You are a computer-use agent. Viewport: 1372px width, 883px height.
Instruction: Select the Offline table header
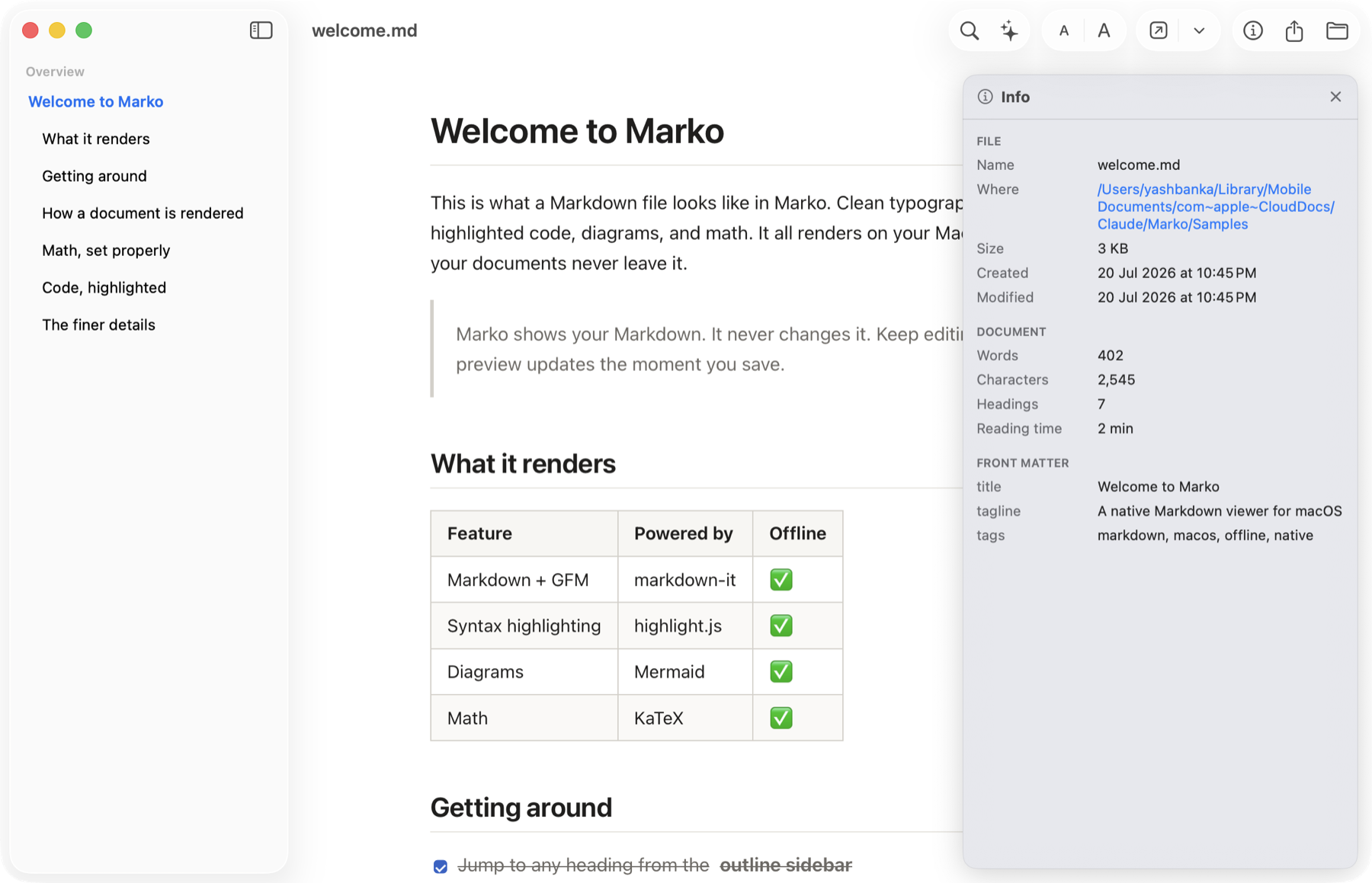click(797, 533)
